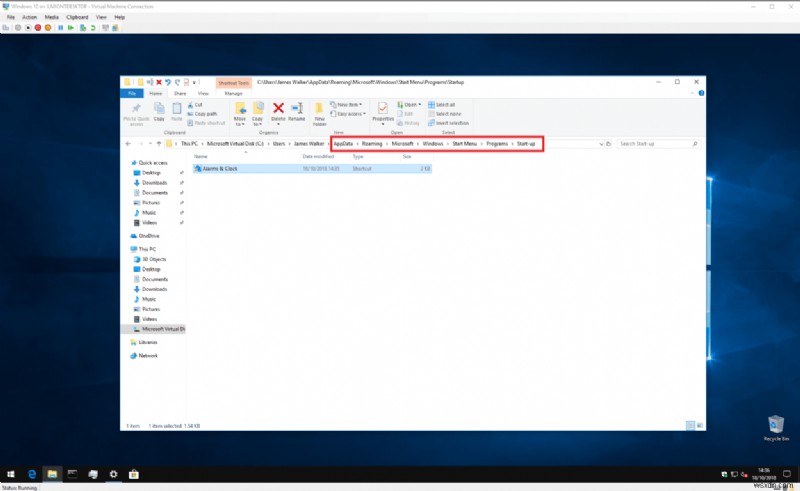Sort by the Date modified column header
800x491 pixels.
coord(318,157)
